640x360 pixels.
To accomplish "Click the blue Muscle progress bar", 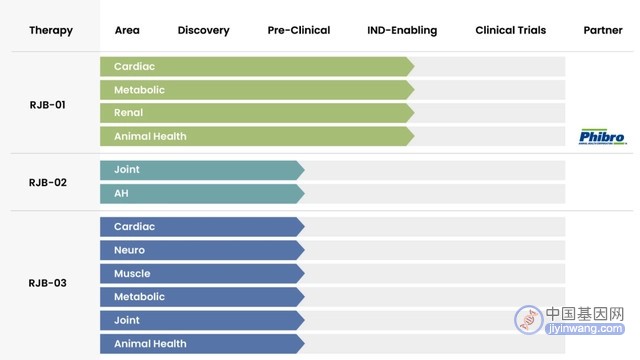I will (202, 273).
